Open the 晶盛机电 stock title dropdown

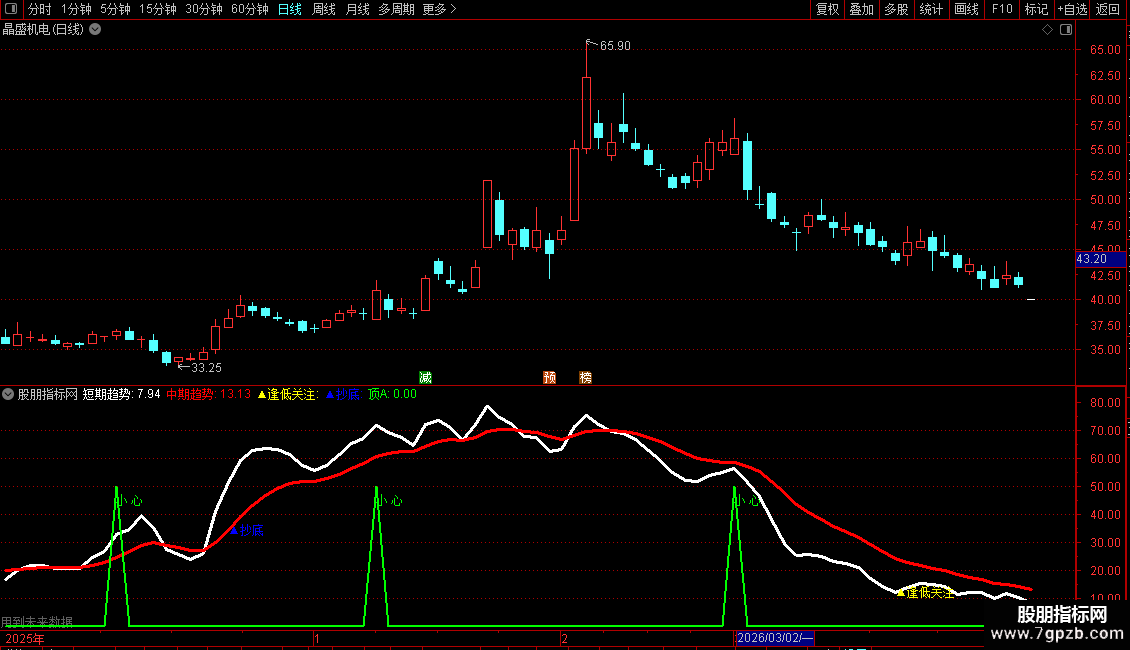pos(95,30)
